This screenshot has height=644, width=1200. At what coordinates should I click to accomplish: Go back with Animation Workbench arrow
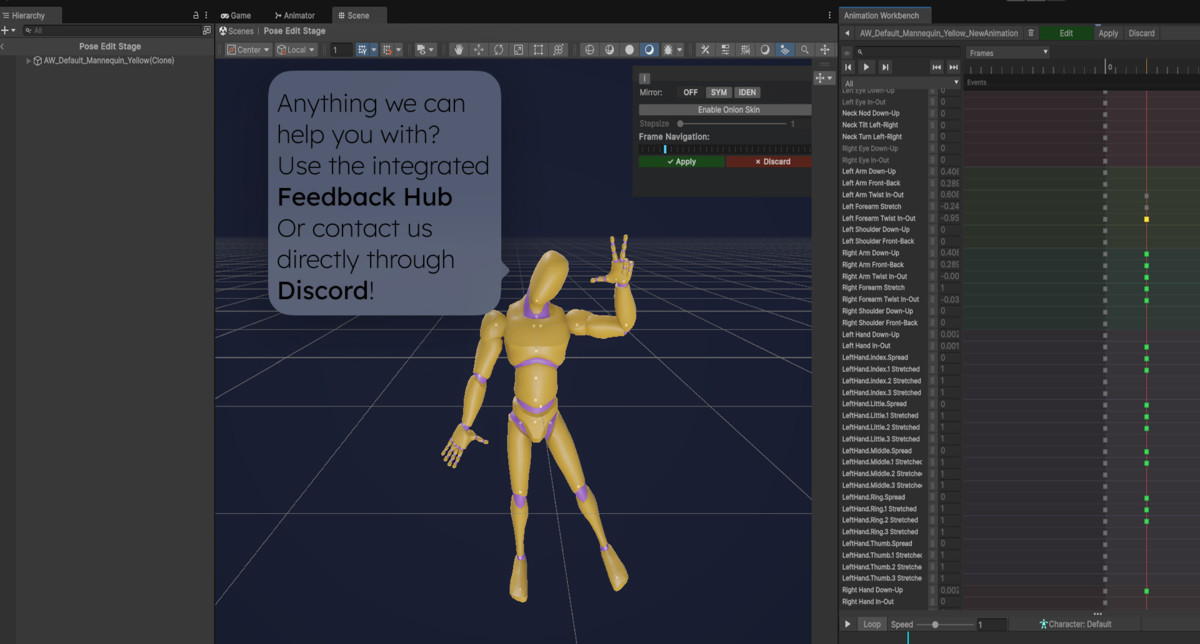pyautogui.click(x=847, y=33)
